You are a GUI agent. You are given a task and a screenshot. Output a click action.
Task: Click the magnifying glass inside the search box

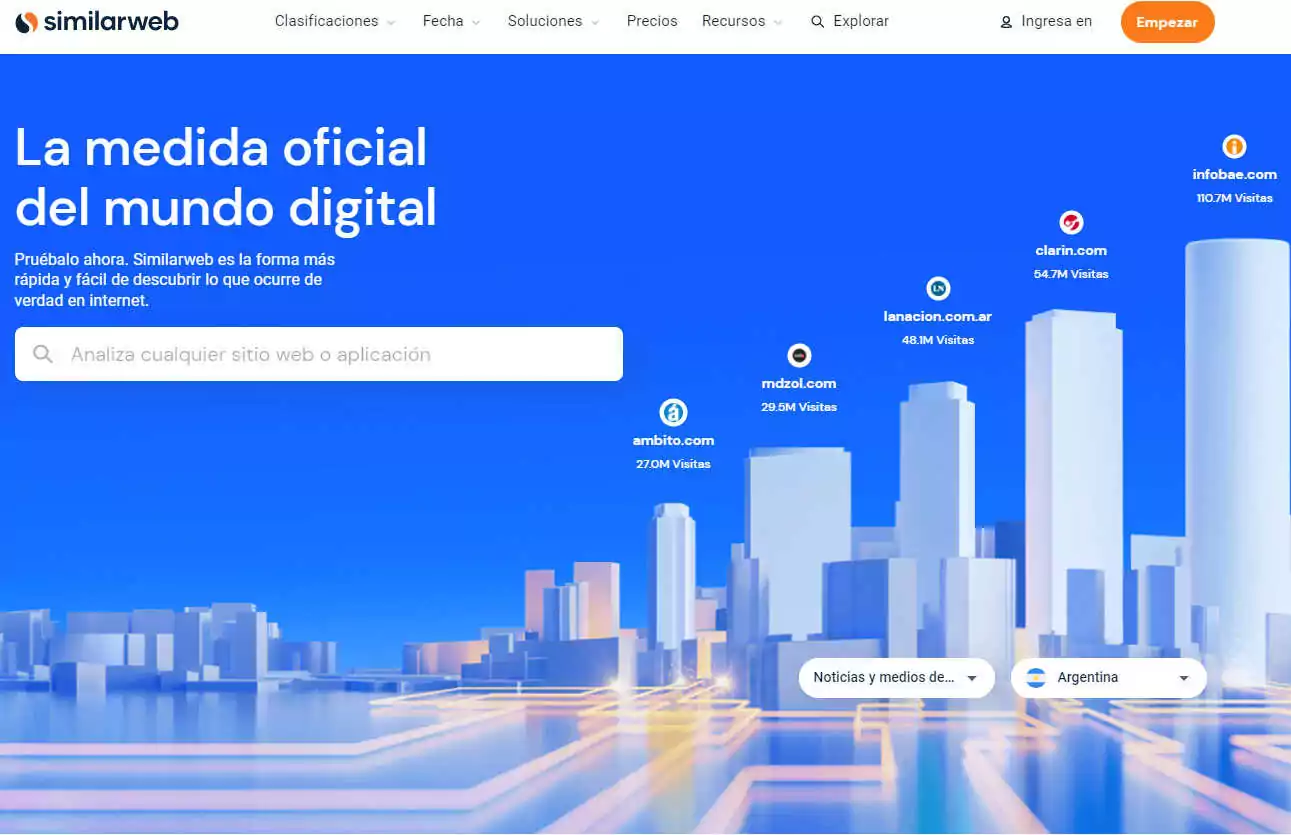pos(43,354)
